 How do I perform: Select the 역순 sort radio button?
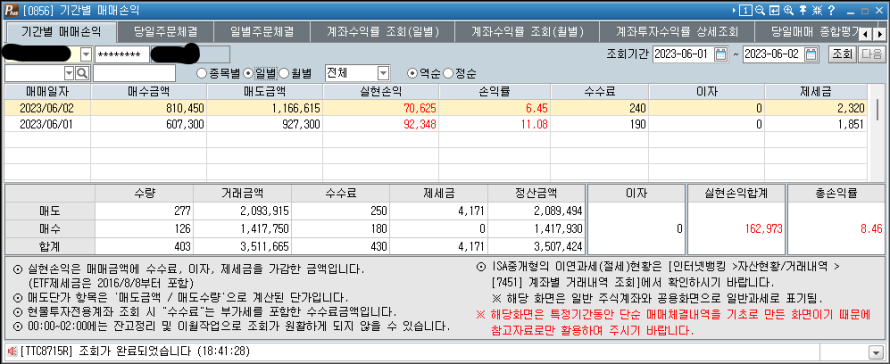[x=413, y=73]
